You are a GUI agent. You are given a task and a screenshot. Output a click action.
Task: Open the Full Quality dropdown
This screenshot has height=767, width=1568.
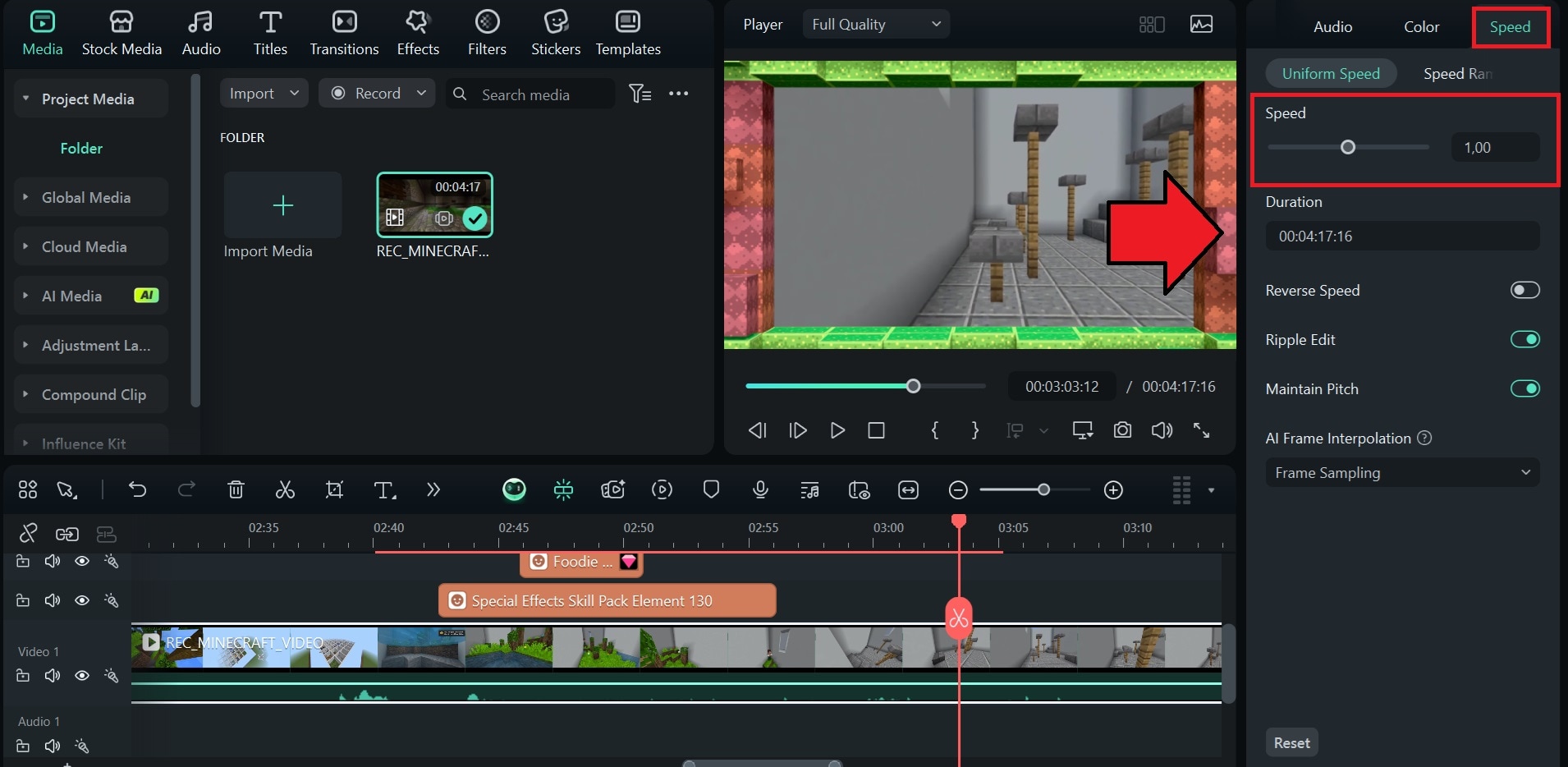click(876, 25)
